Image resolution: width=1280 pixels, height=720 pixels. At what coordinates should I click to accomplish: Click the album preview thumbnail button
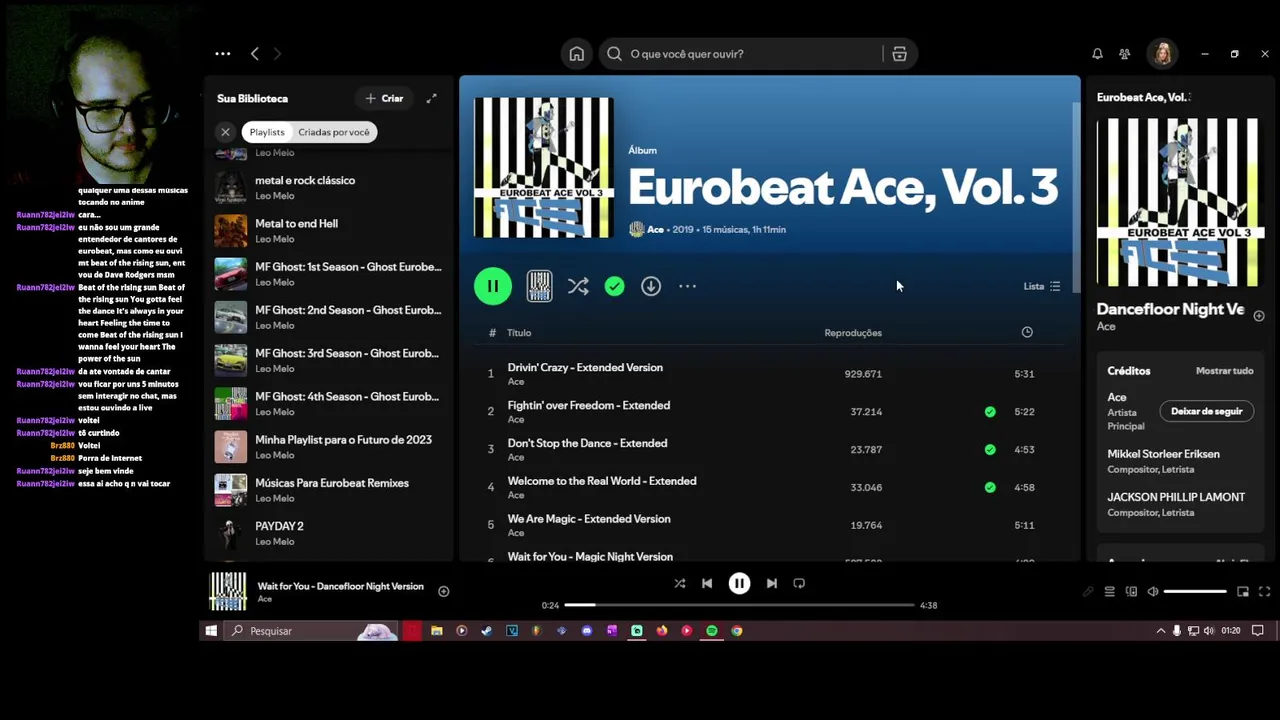pos(539,286)
